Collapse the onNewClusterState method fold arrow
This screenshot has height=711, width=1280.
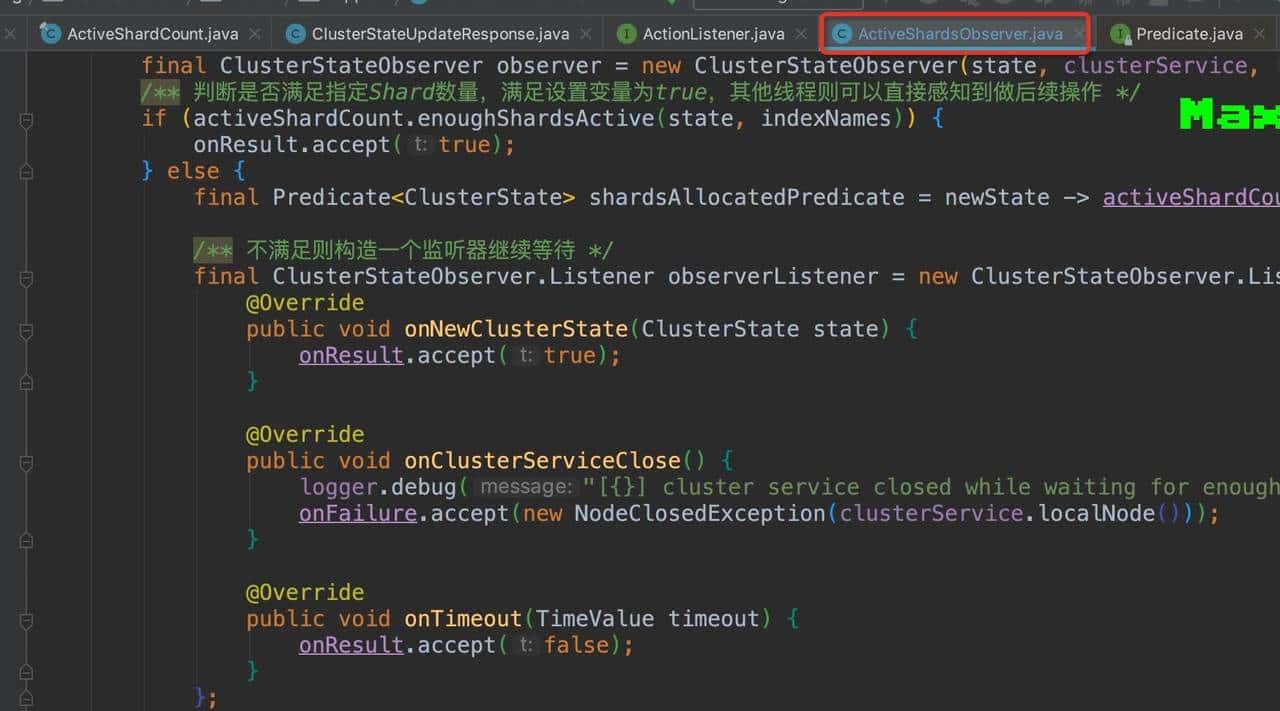coord(25,329)
